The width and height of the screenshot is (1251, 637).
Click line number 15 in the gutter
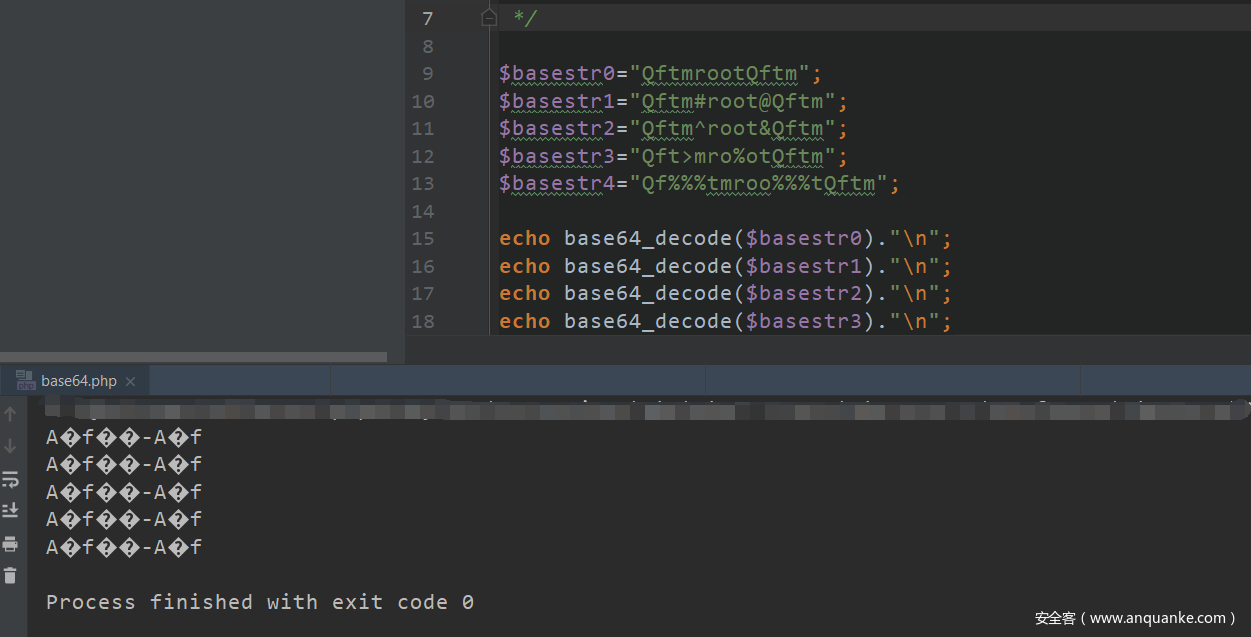click(x=423, y=239)
